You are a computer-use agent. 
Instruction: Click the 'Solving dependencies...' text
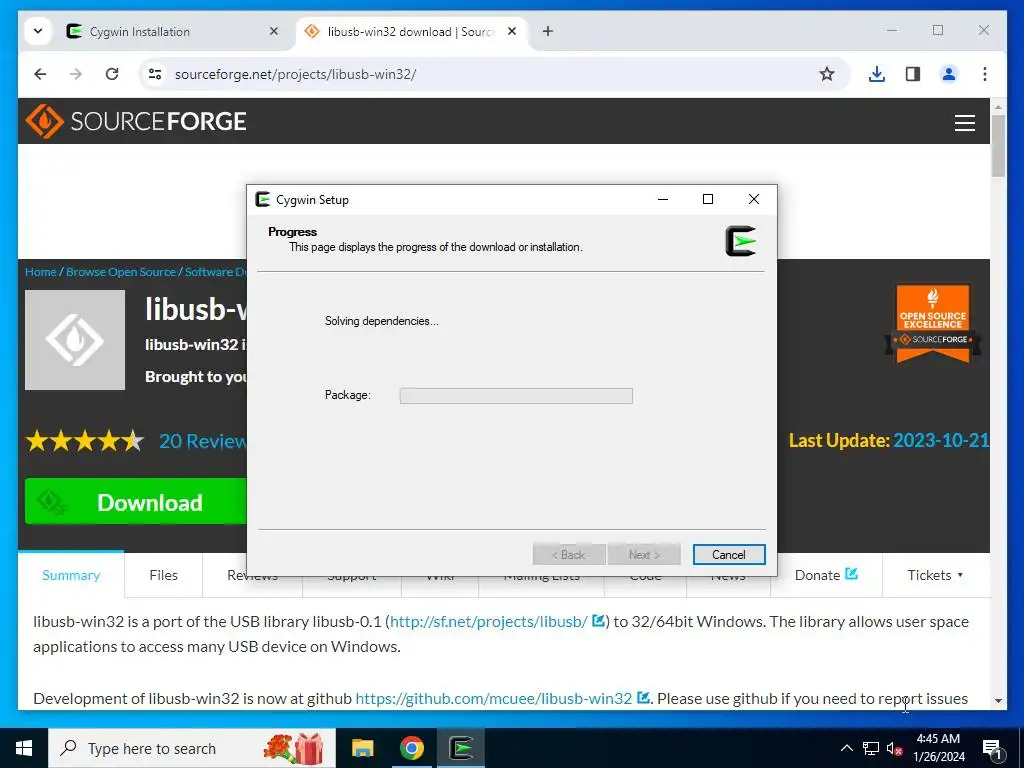pos(381,321)
